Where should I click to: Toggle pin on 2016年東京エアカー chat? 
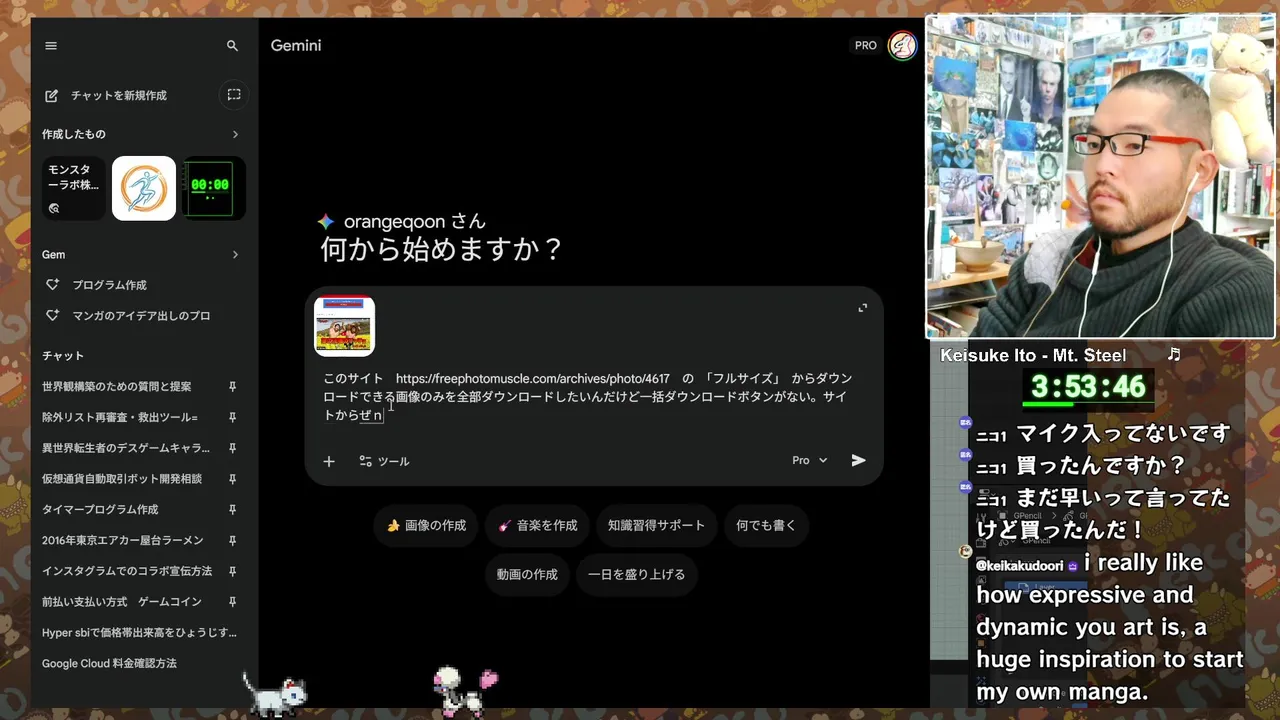pyautogui.click(x=232, y=541)
